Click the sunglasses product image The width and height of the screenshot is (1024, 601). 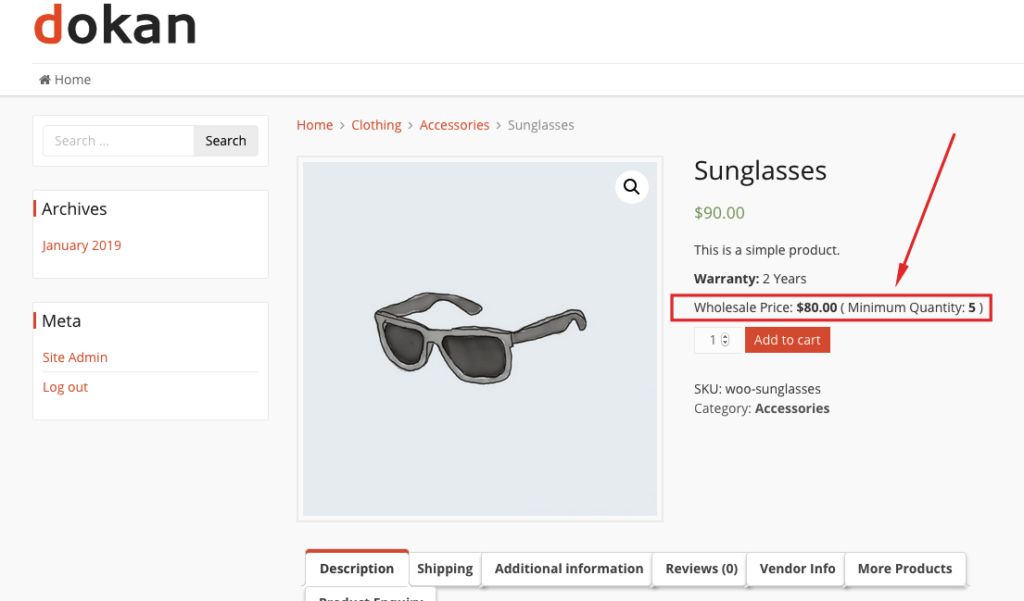480,338
